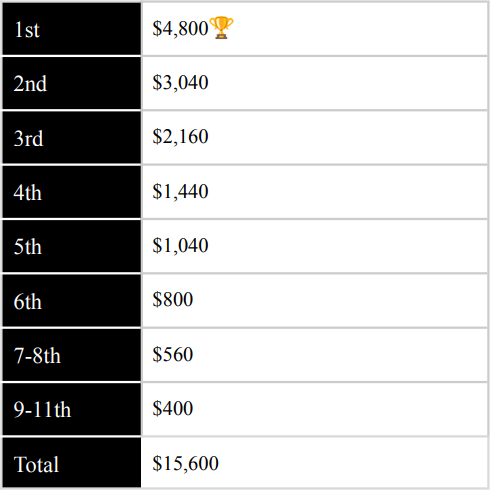Select the 1st place label cell
The height and width of the screenshot is (493, 492).
tap(72, 29)
